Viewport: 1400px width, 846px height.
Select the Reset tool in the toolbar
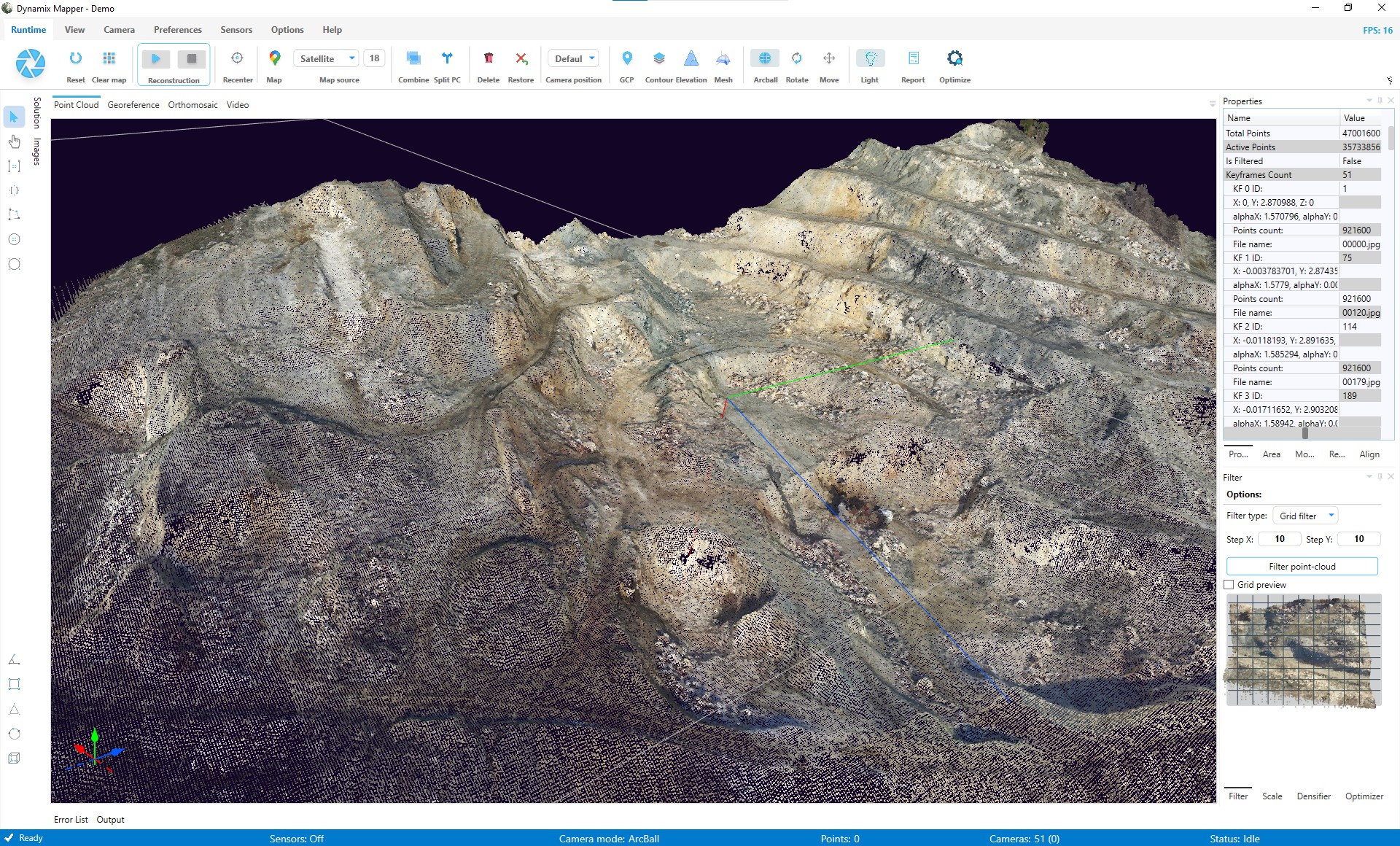[75, 64]
